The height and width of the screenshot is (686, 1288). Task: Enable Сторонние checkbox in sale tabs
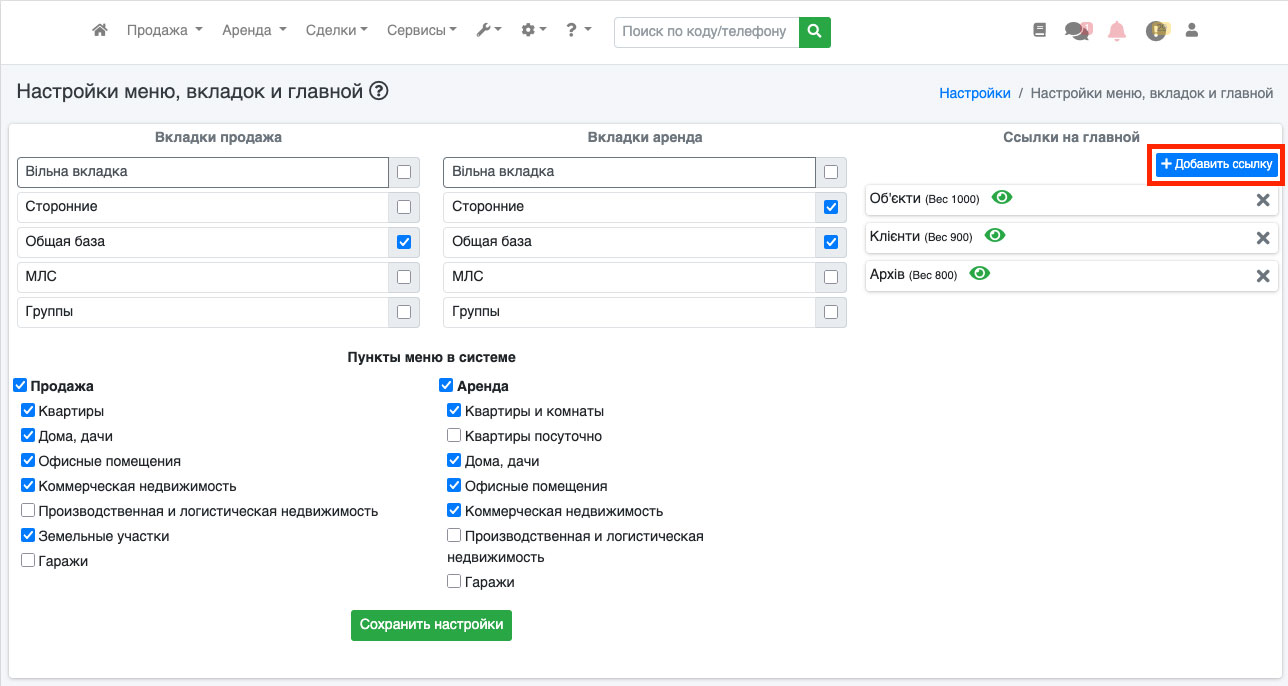(404, 207)
